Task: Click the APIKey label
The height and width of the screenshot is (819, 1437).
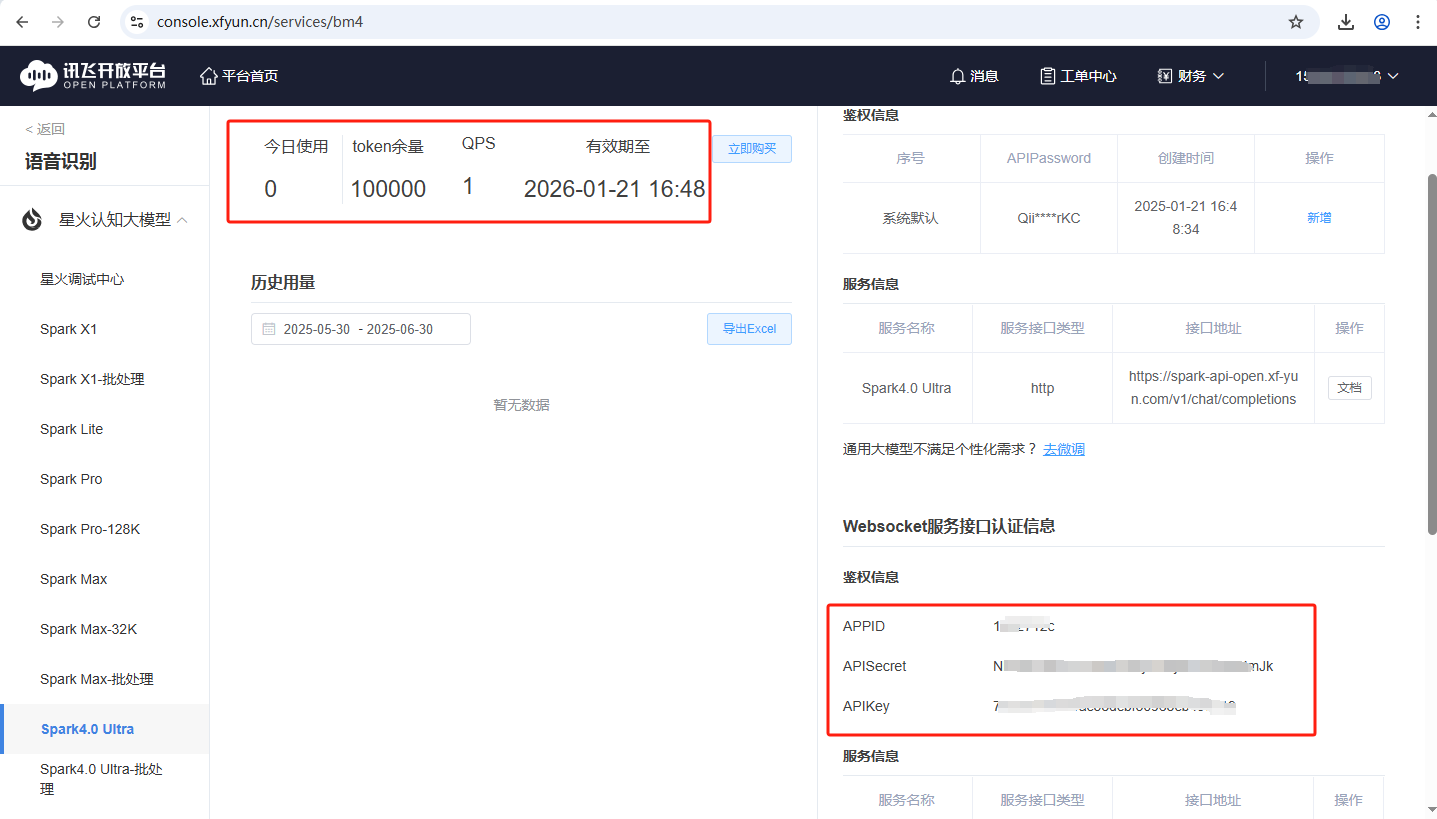Action: click(x=866, y=706)
